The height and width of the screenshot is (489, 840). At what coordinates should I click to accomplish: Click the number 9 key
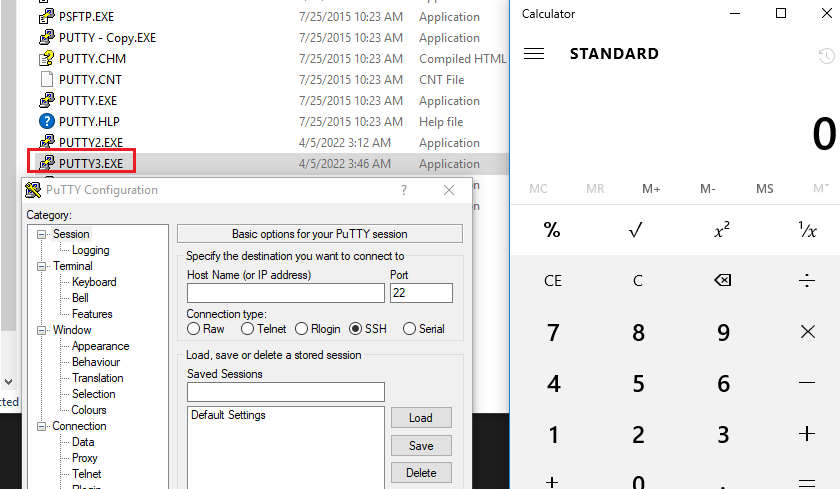[723, 332]
